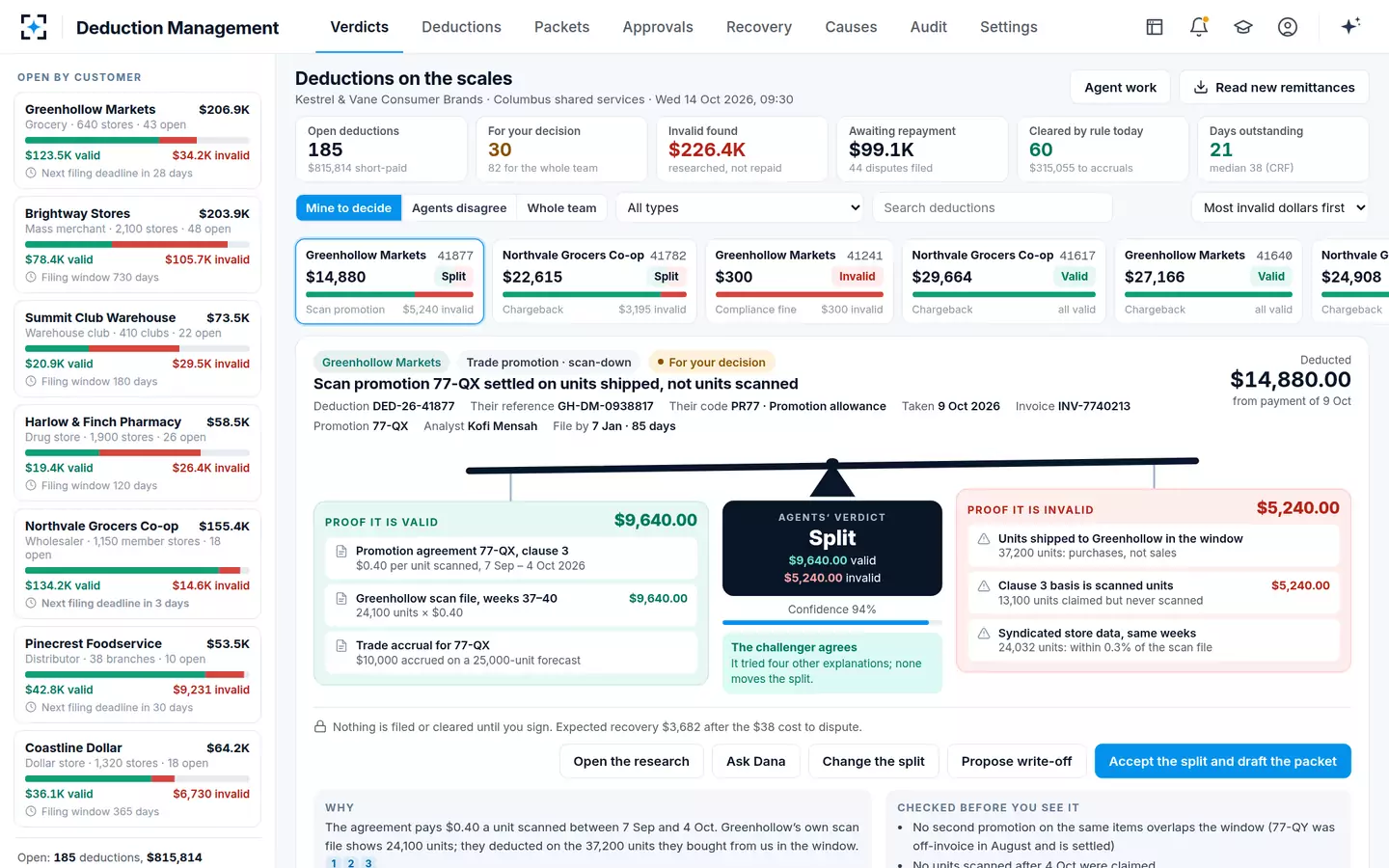1389x868 pixels.
Task: Select the Mine to decide filter
Action: coord(348,207)
